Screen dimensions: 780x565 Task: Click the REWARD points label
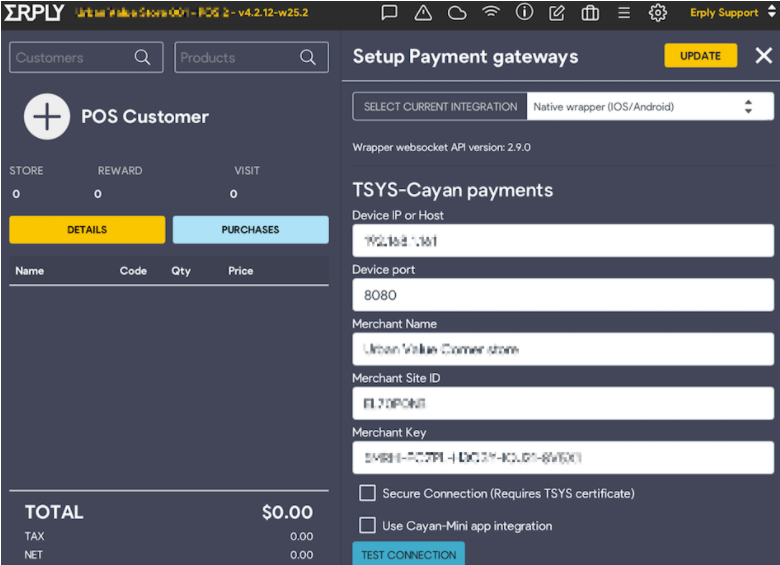coord(120,171)
